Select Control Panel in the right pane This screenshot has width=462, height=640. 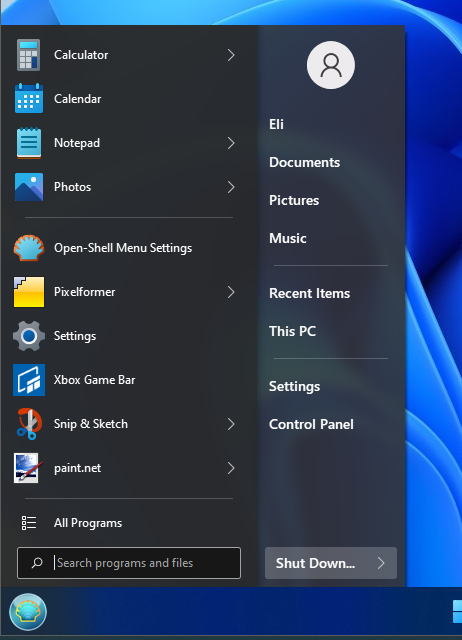[311, 424]
